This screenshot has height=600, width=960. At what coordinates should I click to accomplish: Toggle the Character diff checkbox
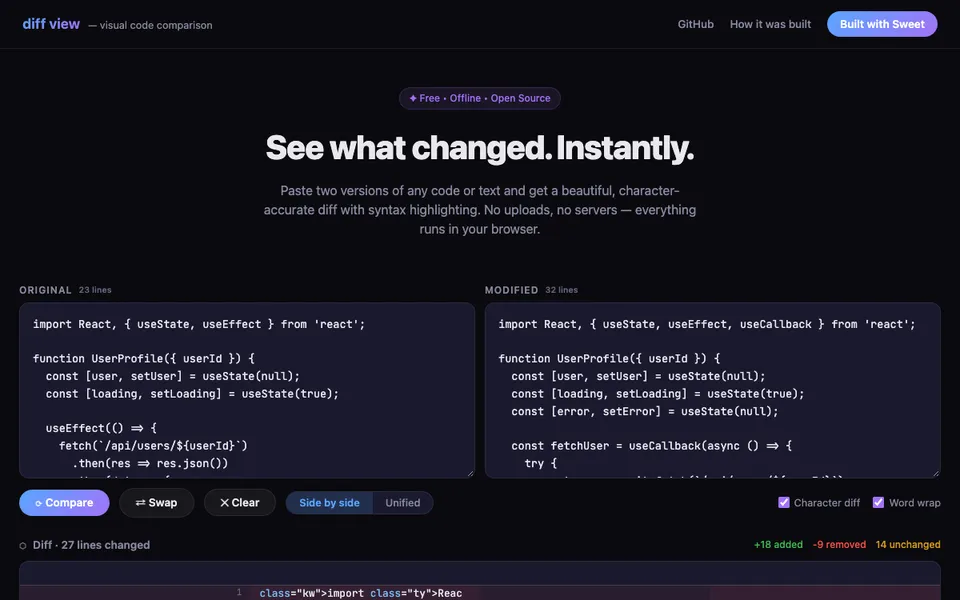(x=784, y=503)
